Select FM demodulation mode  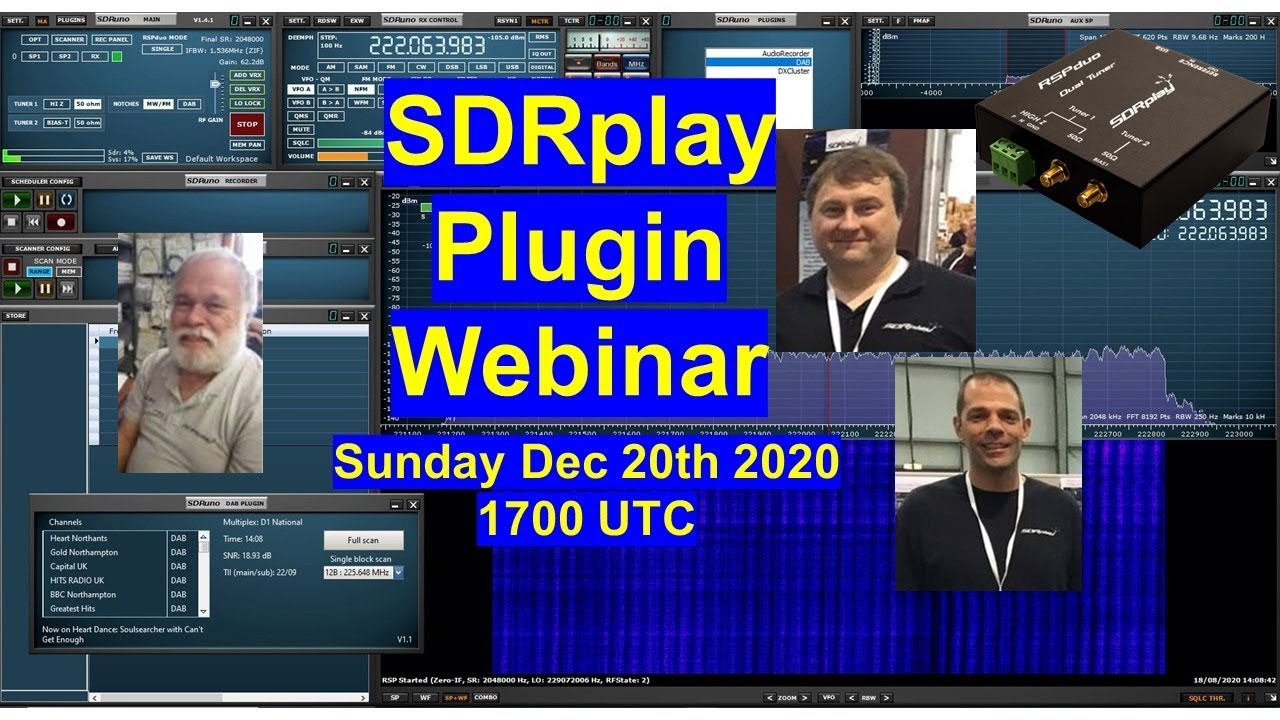[x=392, y=67]
